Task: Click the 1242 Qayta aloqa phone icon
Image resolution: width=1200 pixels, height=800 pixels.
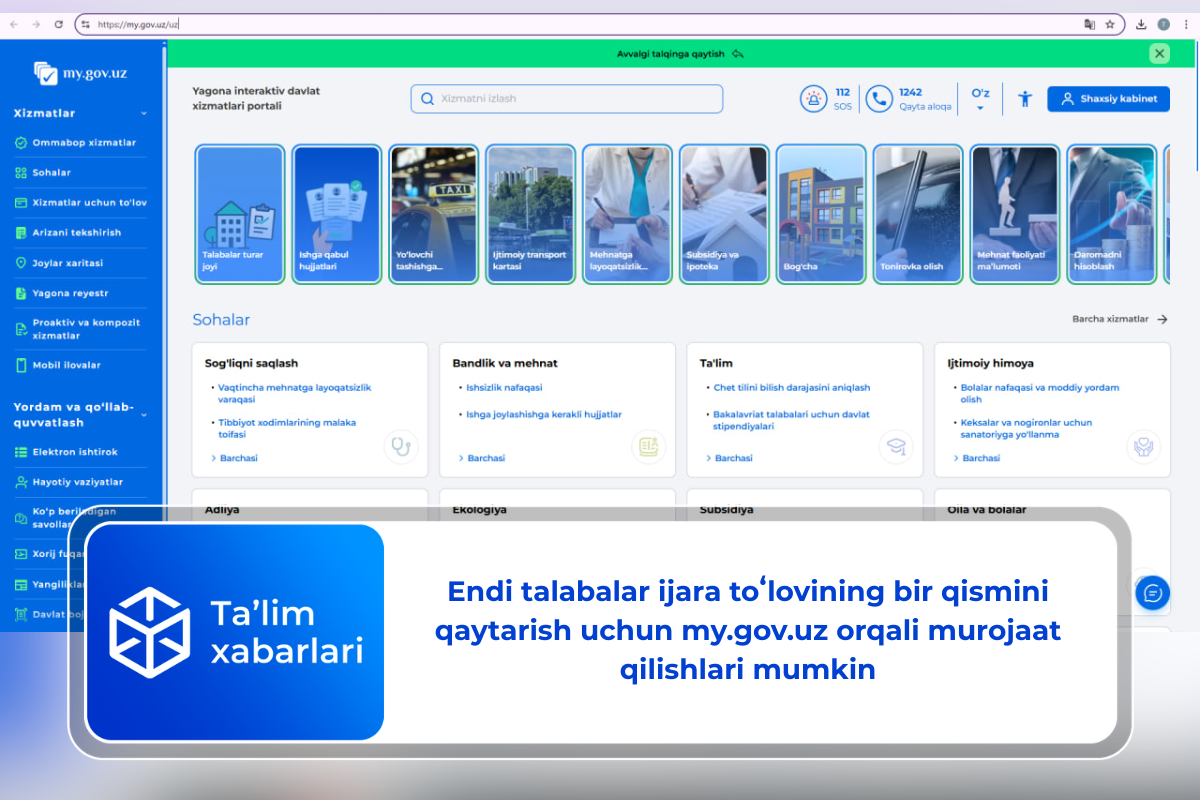Action: (879, 99)
